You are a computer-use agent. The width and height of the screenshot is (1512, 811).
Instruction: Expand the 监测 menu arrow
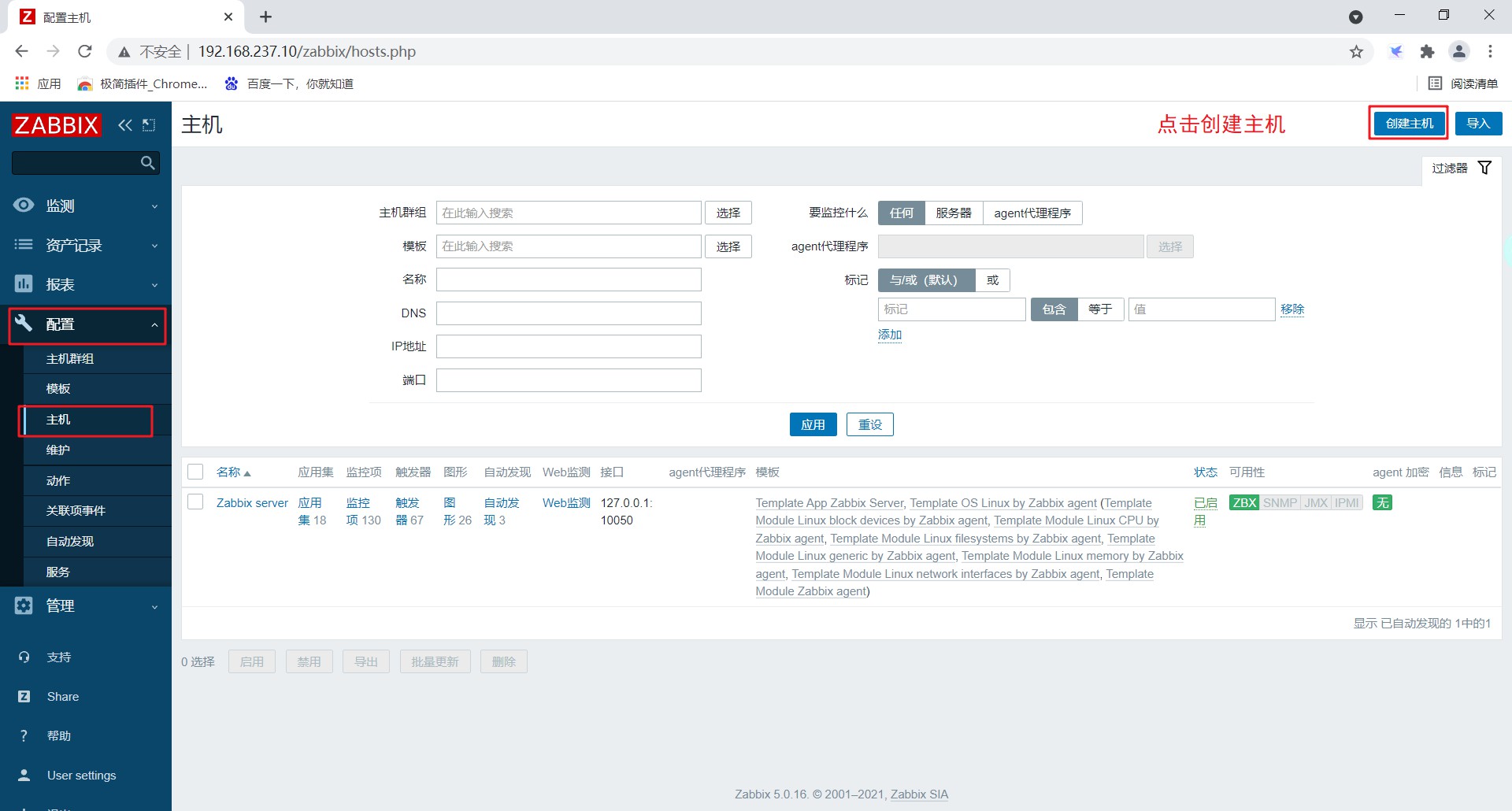pos(154,206)
